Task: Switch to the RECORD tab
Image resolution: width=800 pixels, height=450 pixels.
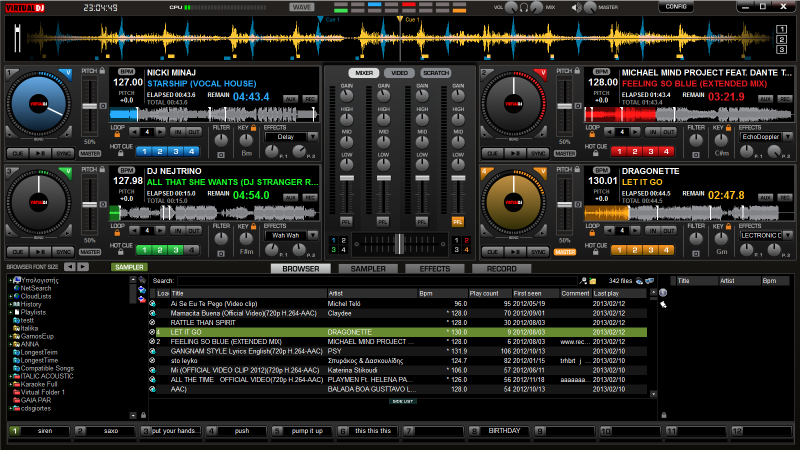Action: 502,268
